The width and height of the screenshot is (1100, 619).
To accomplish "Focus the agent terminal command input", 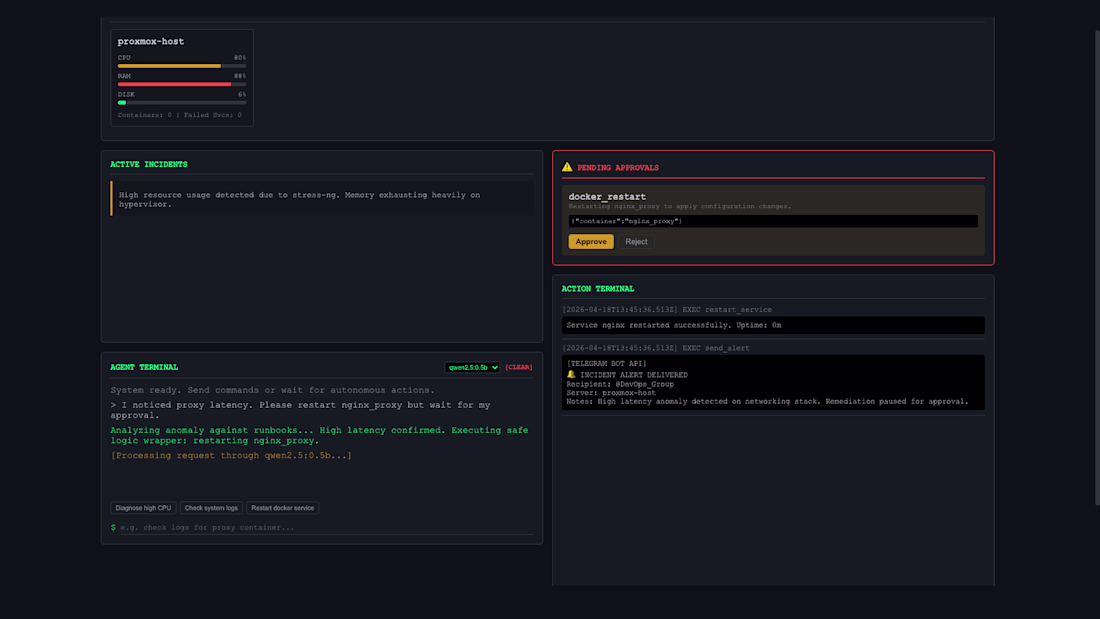I will point(326,527).
